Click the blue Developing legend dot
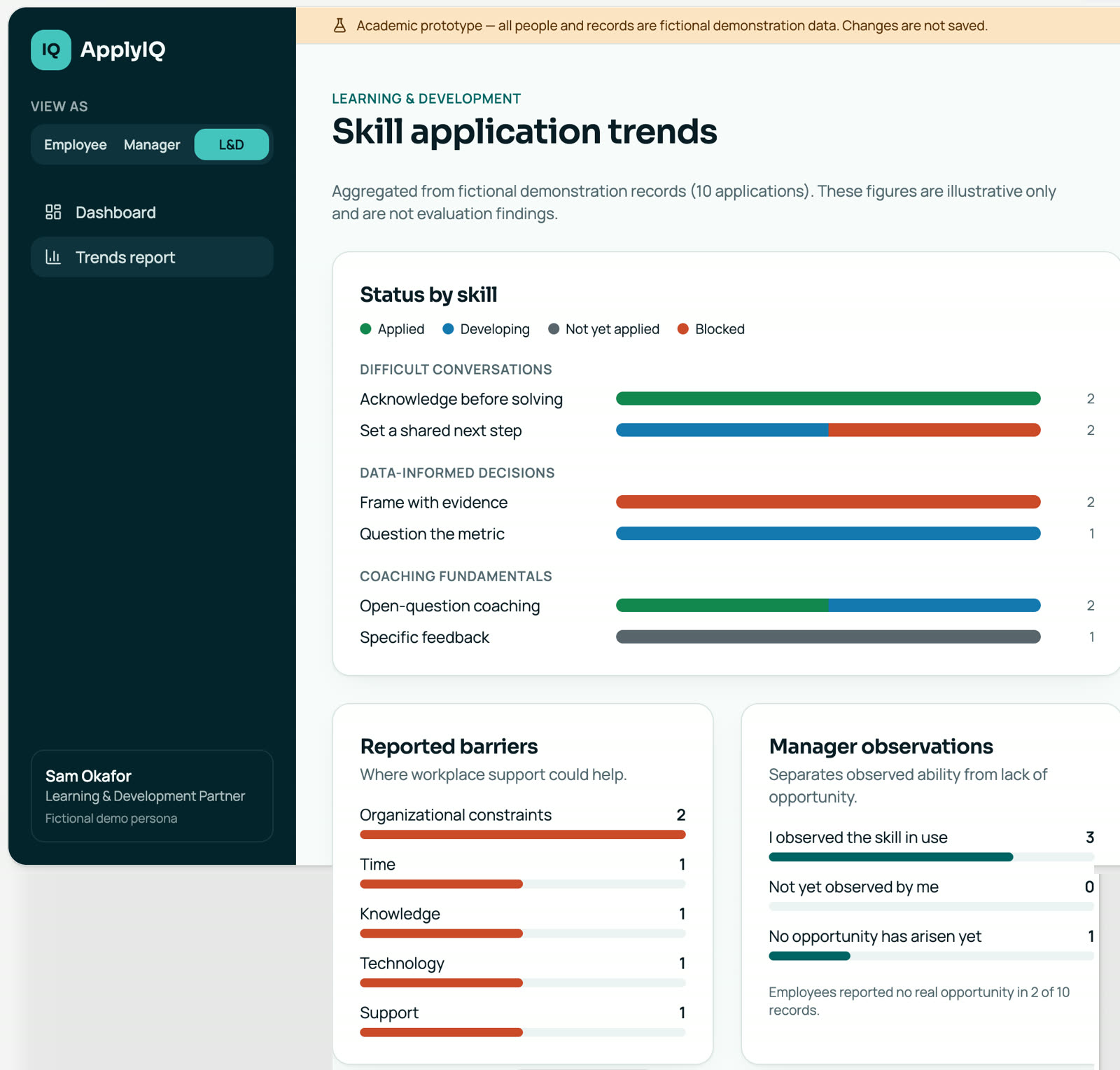The height and width of the screenshot is (1070, 1120). (x=449, y=329)
